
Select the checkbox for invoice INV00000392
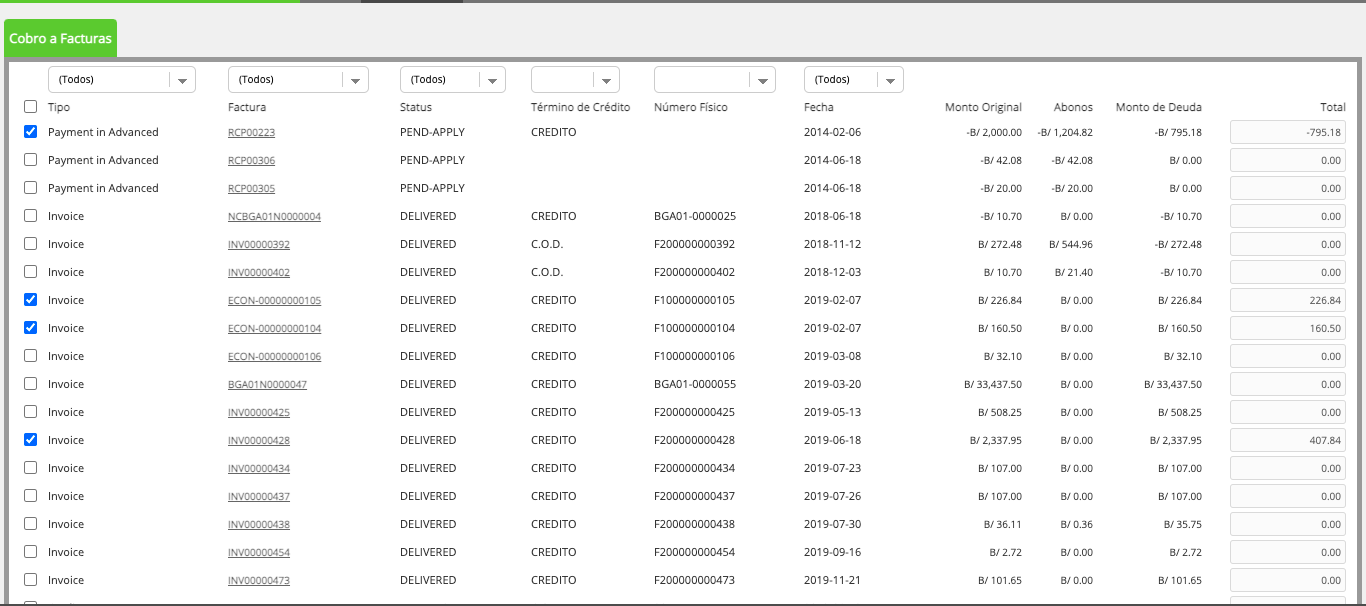point(31,244)
